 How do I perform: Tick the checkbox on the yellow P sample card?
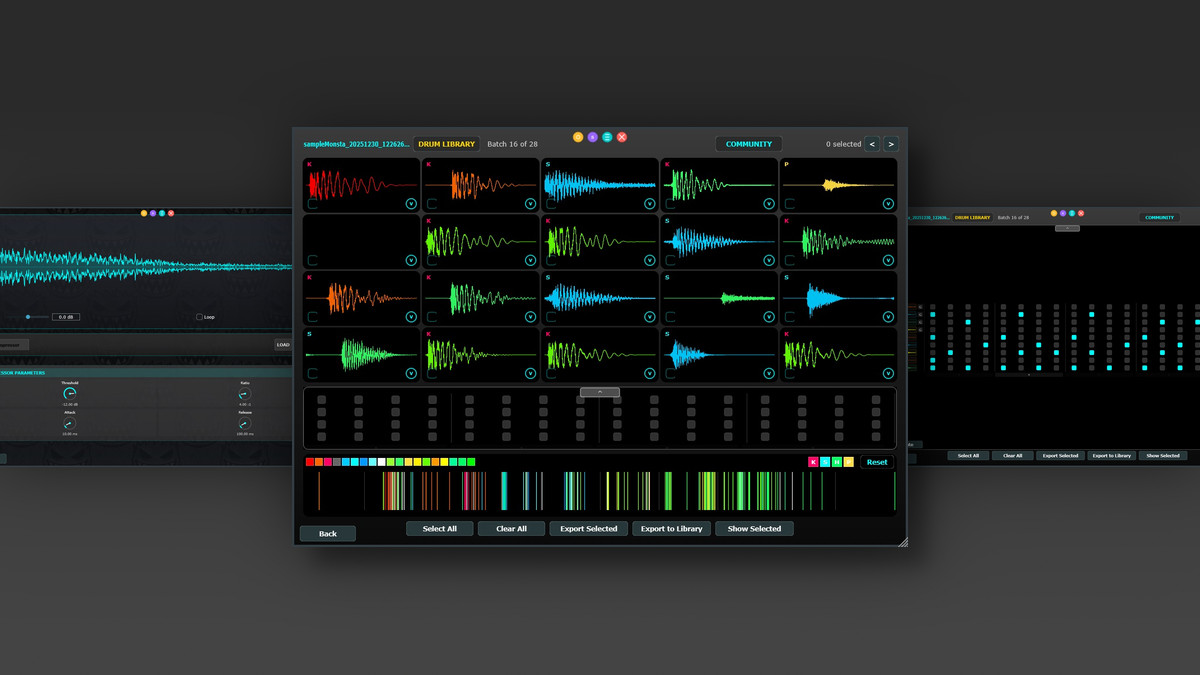(790, 204)
